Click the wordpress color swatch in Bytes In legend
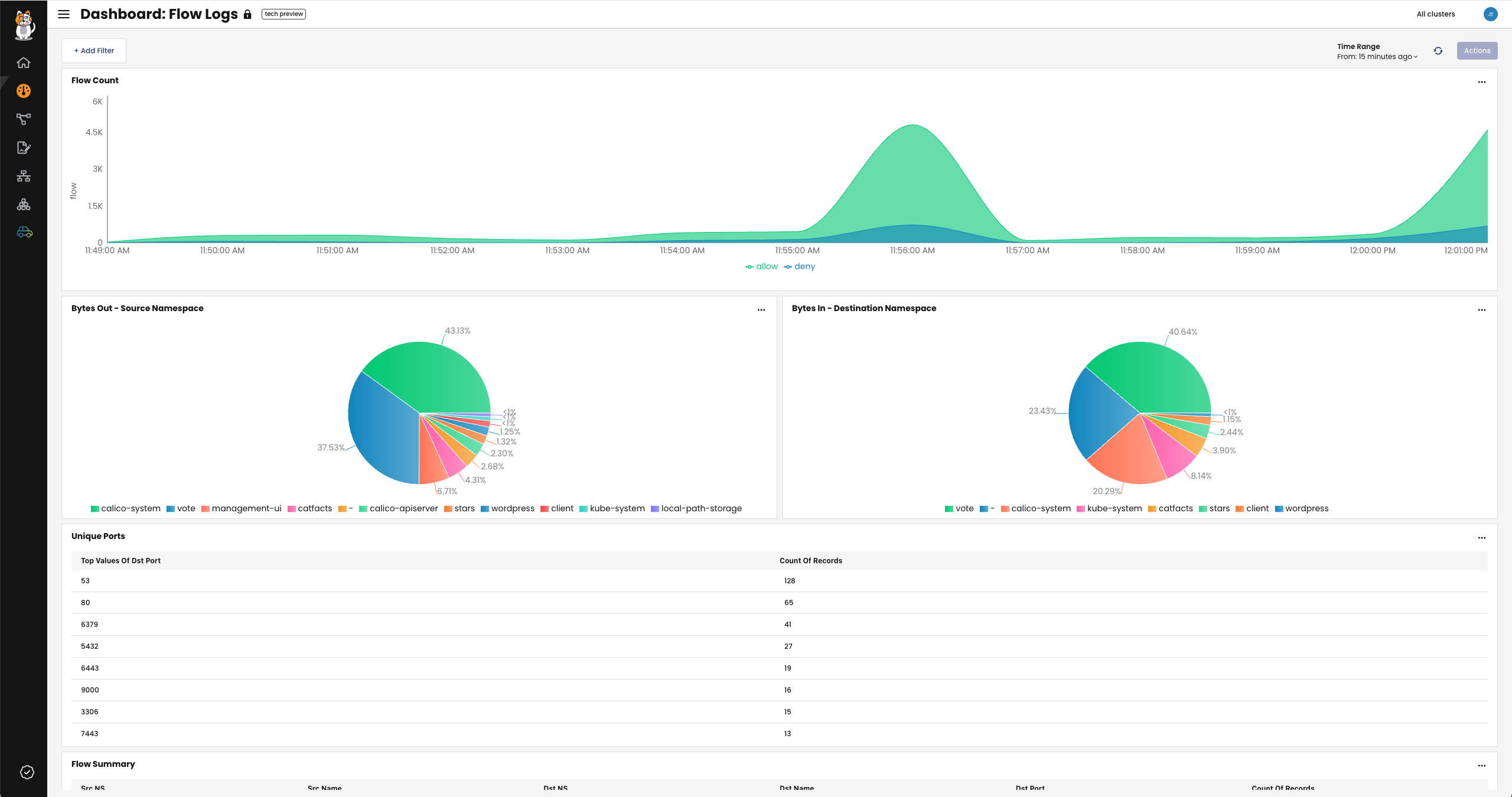The width and height of the screenshot is (1512, 797). pyautogui.click(x=1279, y=509)
